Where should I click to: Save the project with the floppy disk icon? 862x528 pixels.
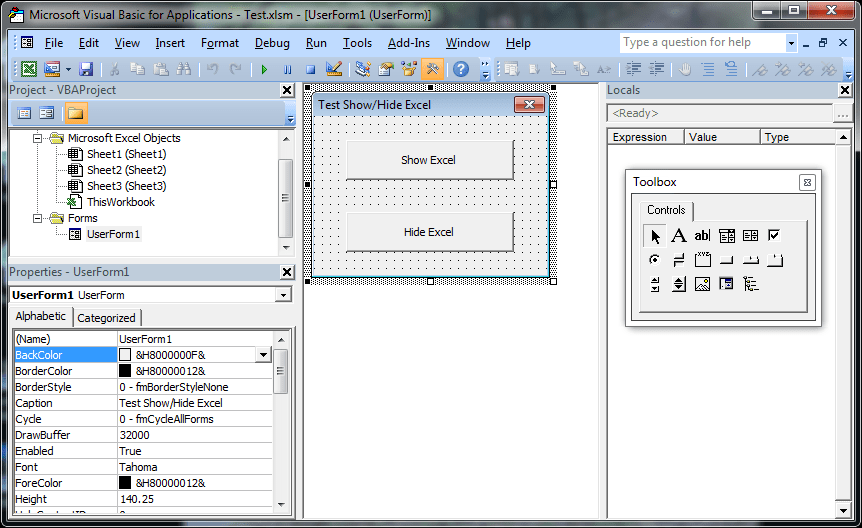click(x=86, y=69)
